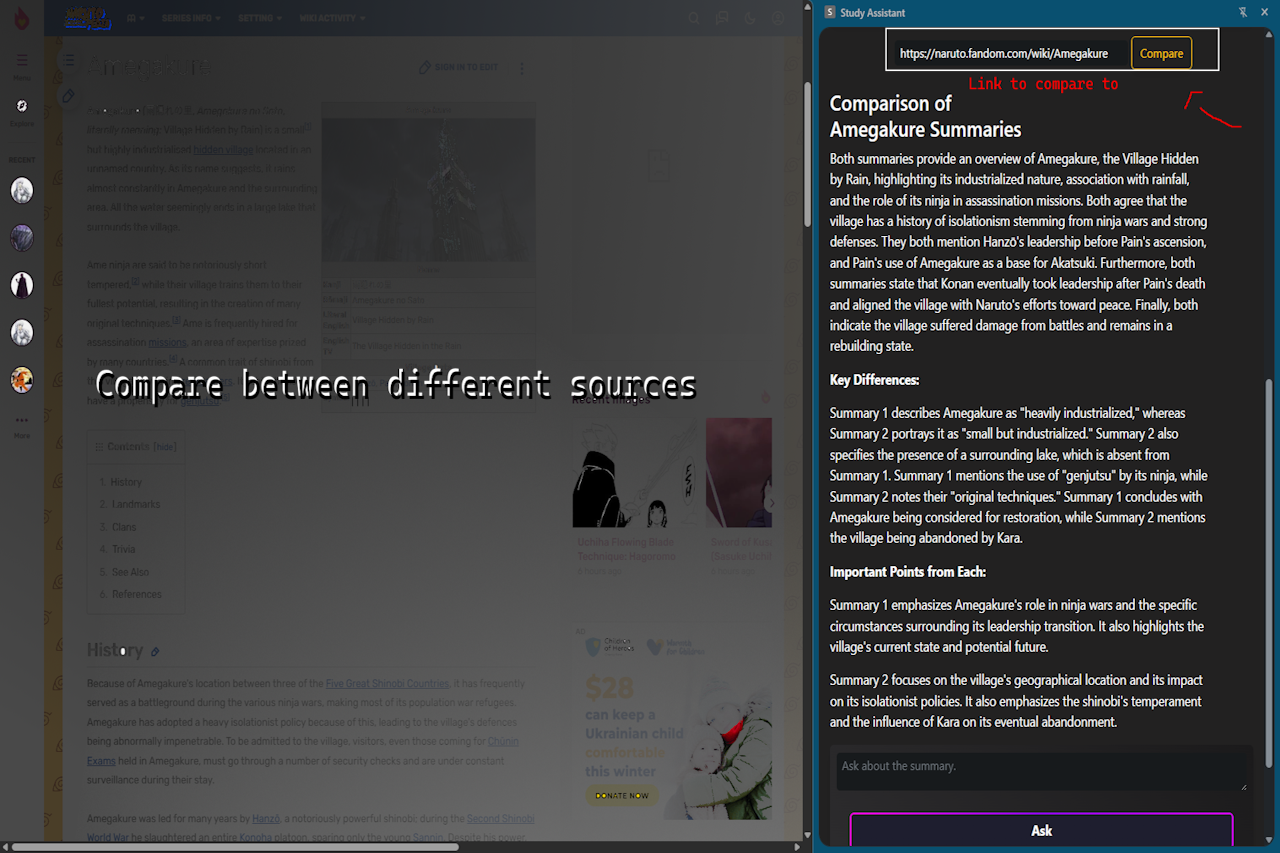Click SIGN IN TO EDIT link
1280x853 pixels.
coord(459,68)
